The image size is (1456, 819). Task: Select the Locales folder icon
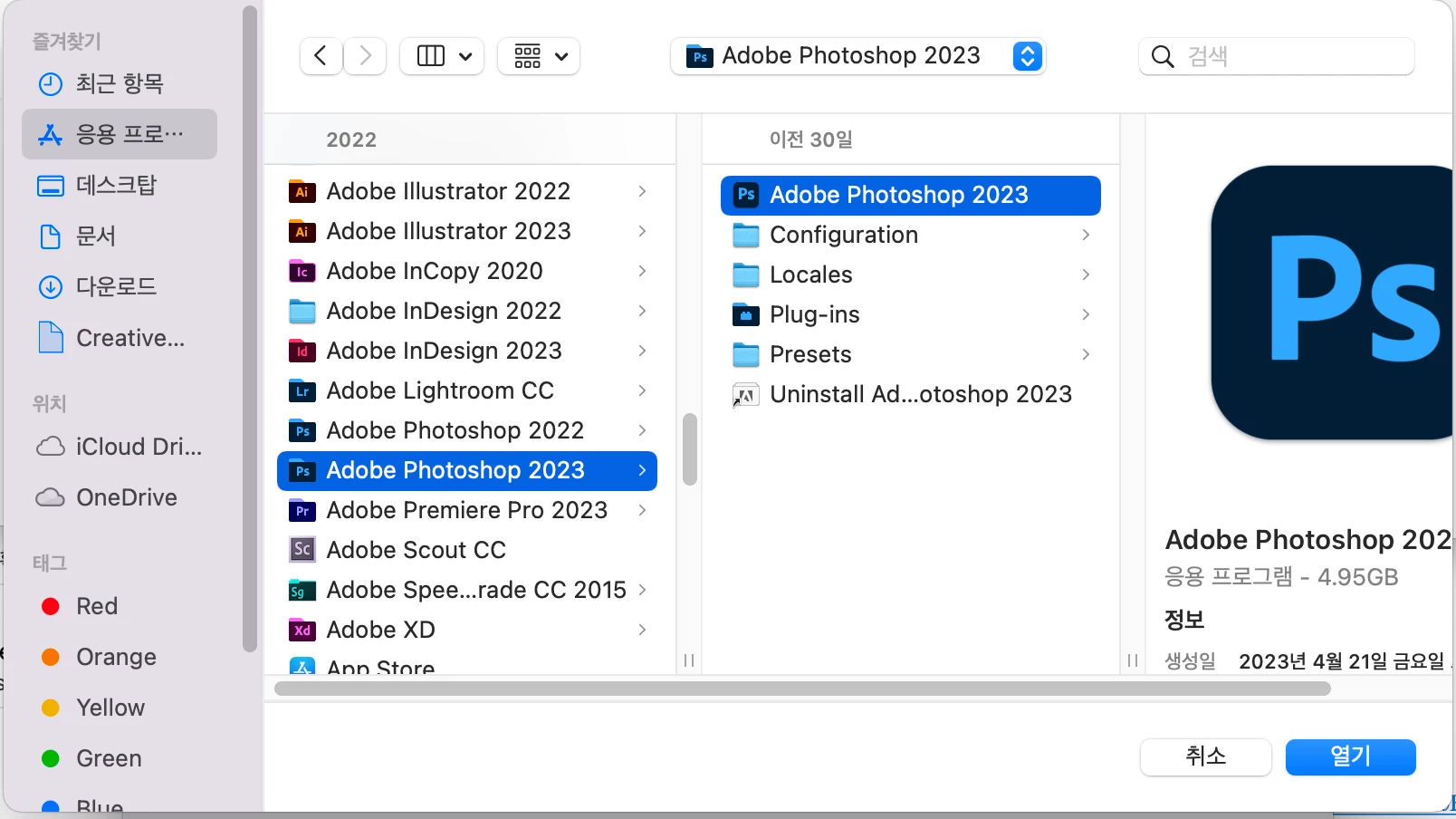point(746,275)
